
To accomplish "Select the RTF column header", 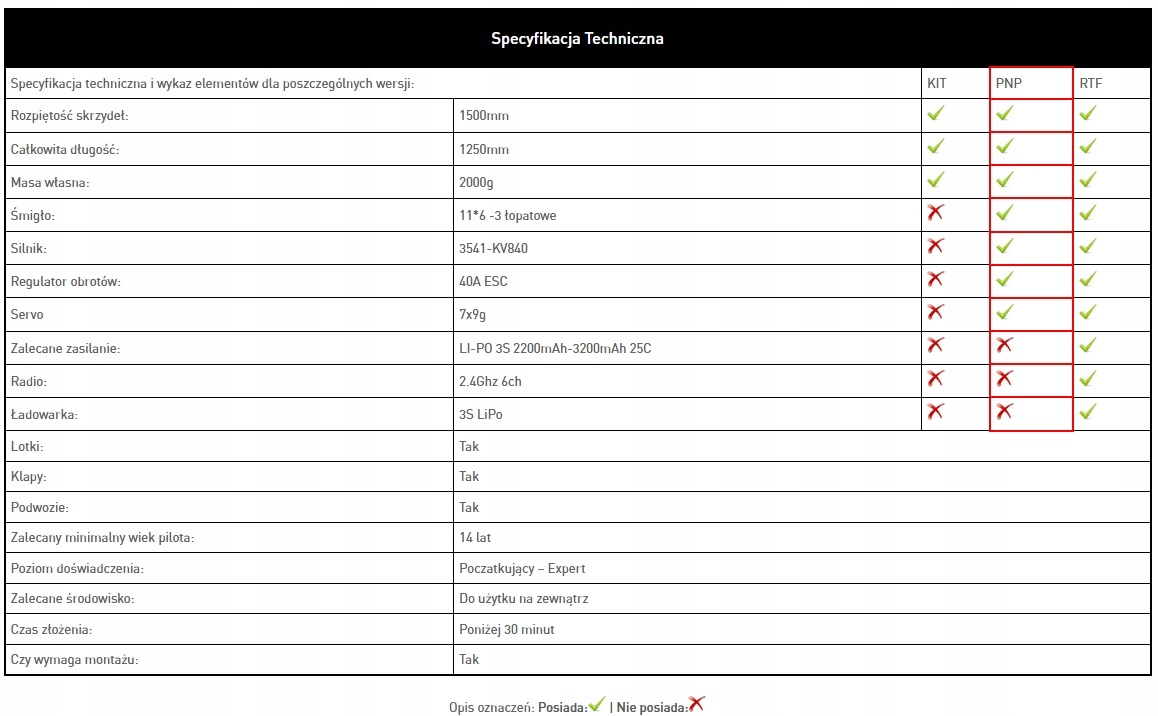I will 1090,84.
